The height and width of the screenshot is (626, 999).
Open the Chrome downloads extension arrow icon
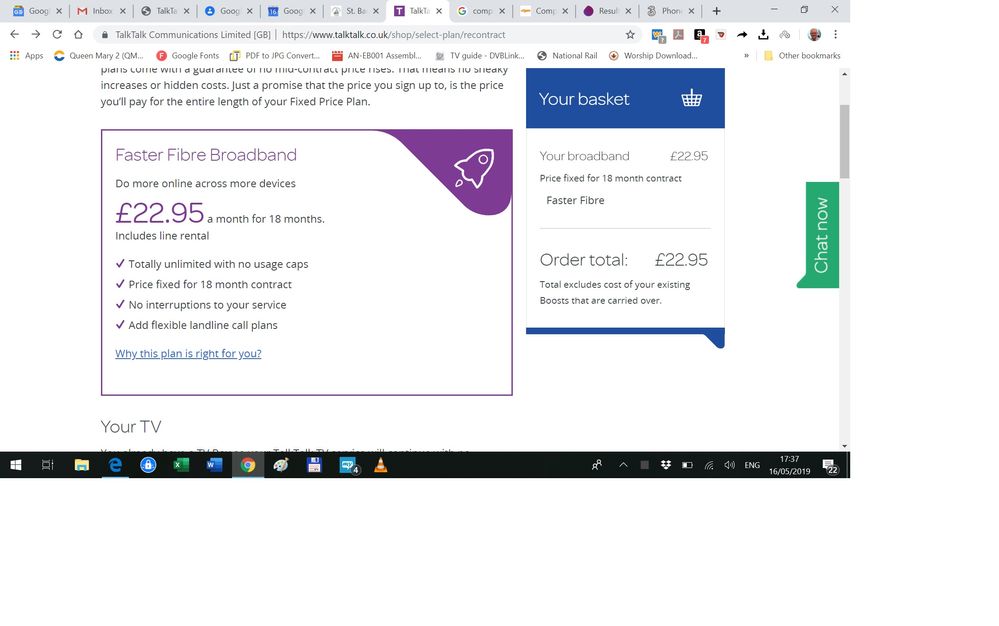[764, 34]
